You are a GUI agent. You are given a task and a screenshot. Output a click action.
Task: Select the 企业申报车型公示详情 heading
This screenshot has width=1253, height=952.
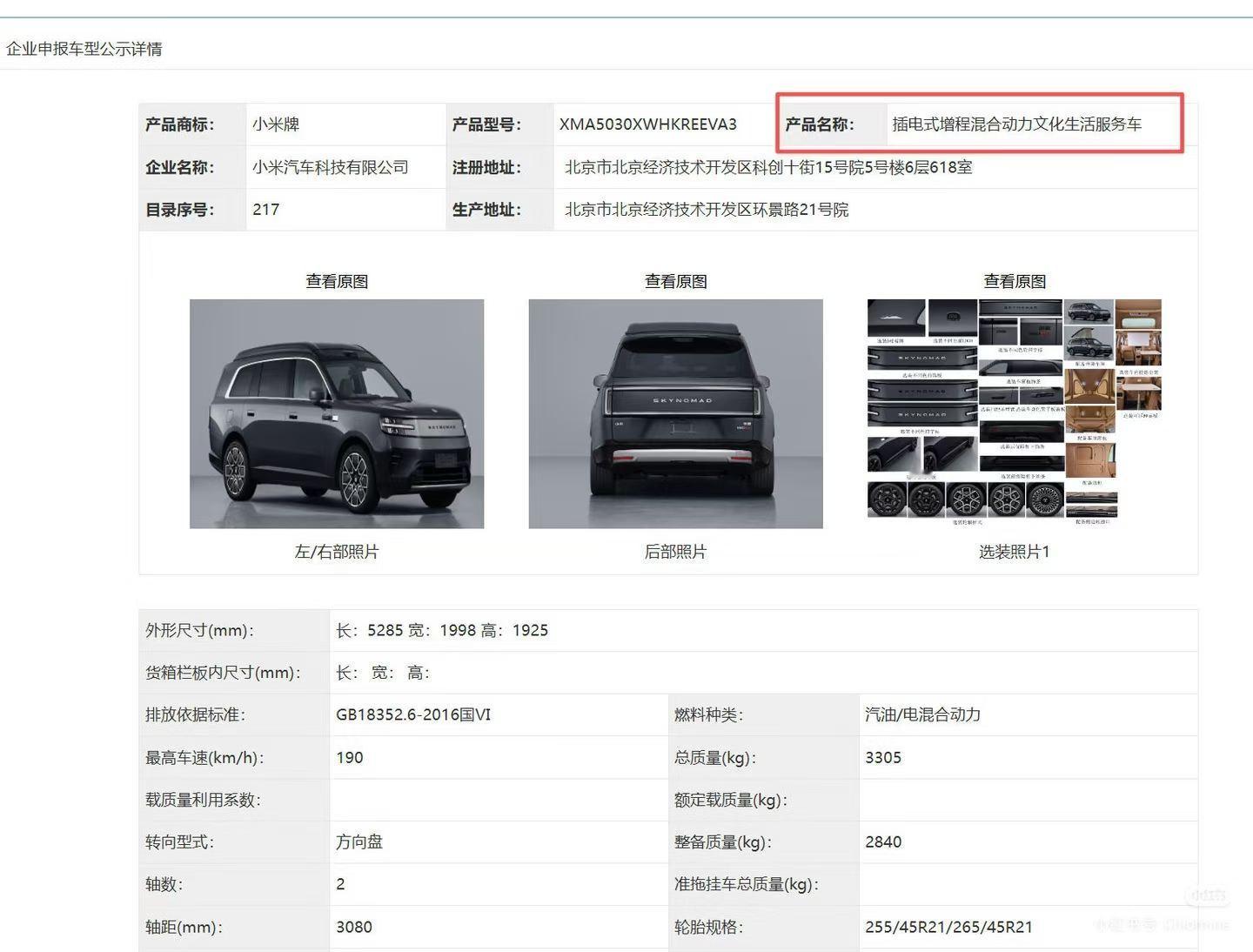[x=84, y=49]
